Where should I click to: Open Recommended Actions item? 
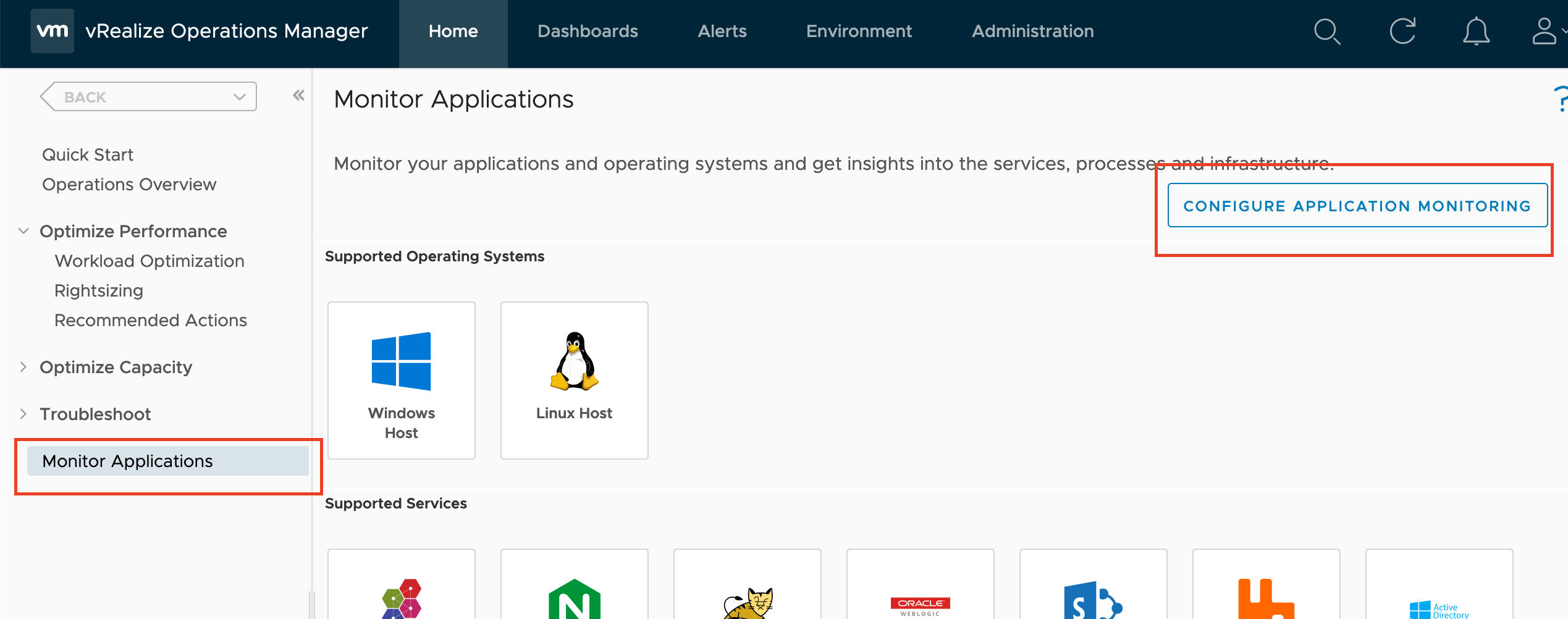151,320
